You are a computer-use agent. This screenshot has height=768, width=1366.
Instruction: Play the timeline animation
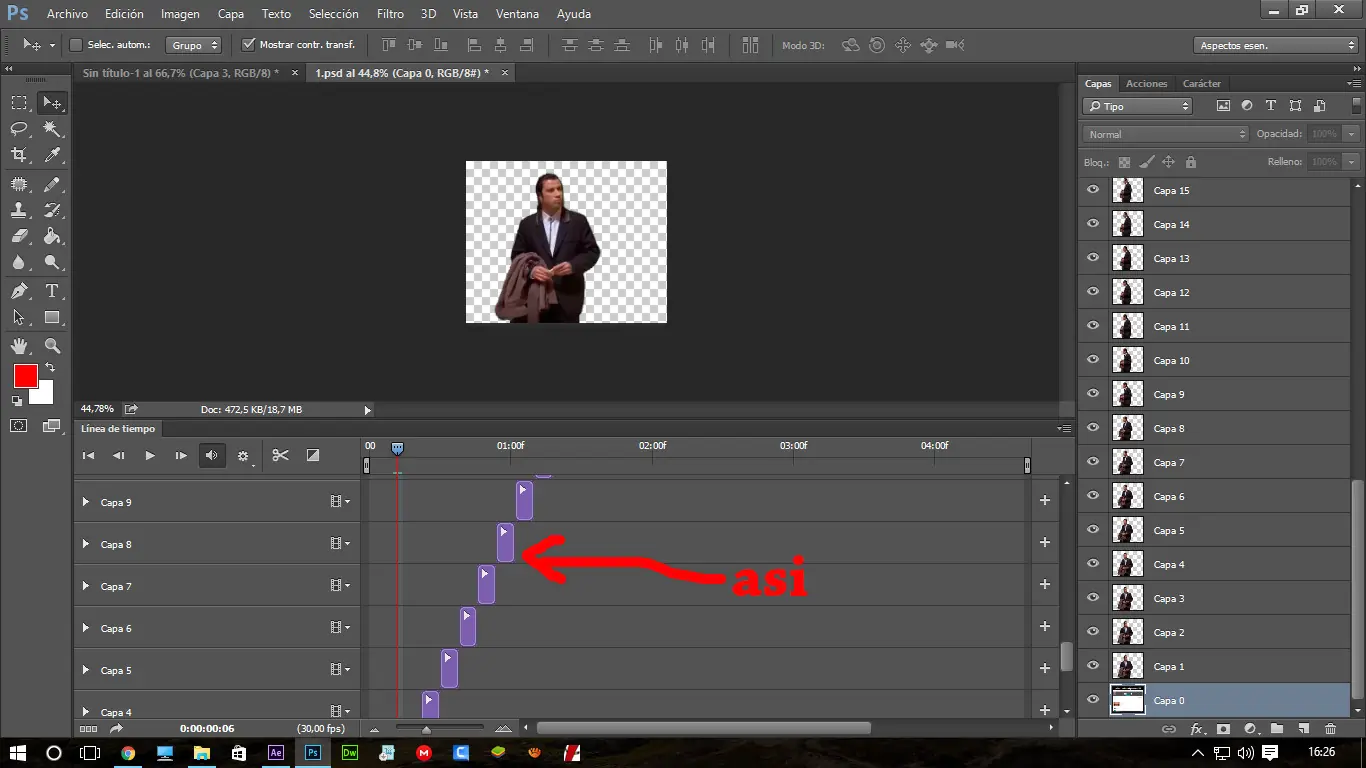(150, 455)
